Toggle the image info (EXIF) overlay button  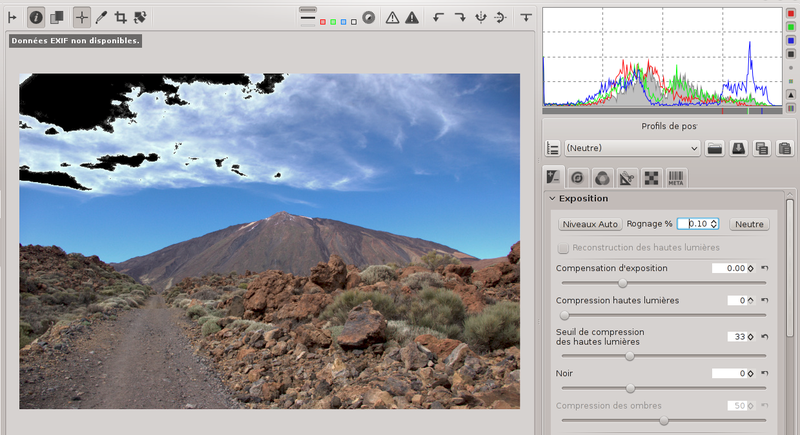point(36,17)
